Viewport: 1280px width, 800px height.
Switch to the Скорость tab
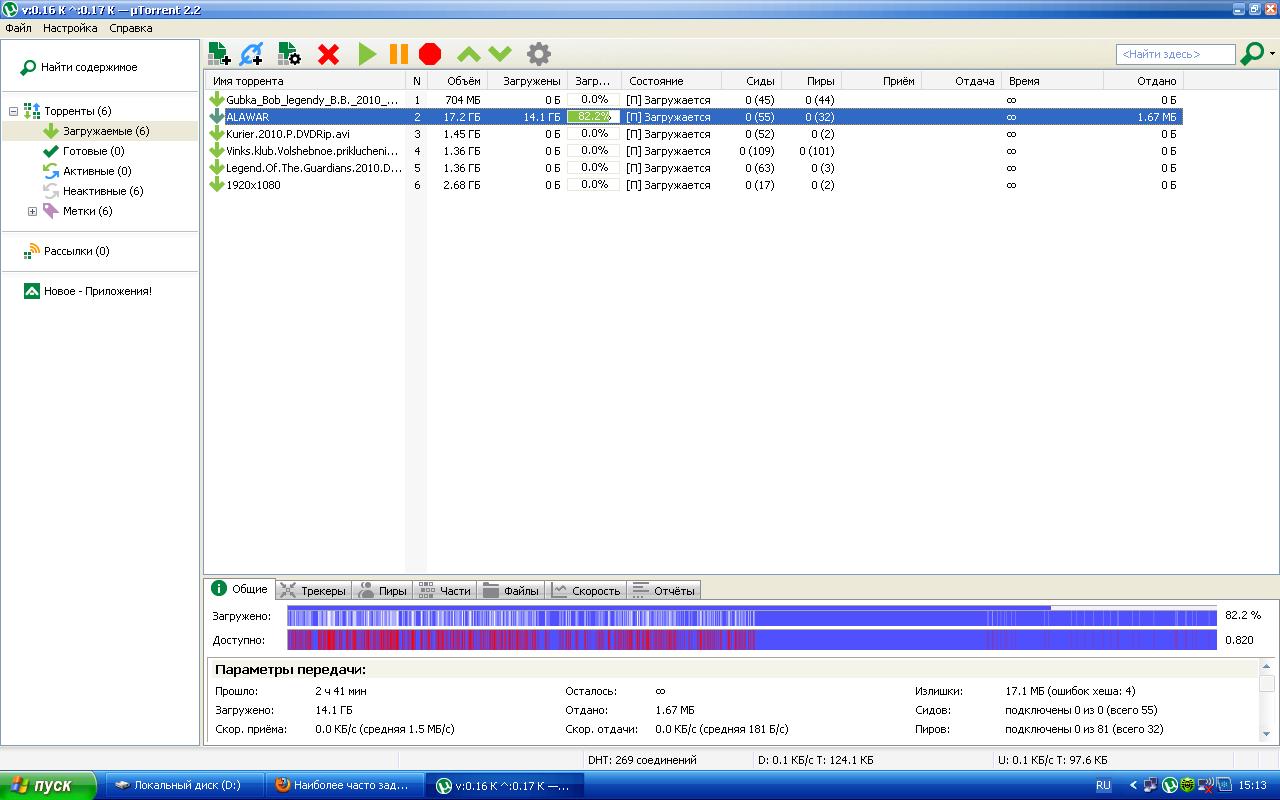point(586,591)
